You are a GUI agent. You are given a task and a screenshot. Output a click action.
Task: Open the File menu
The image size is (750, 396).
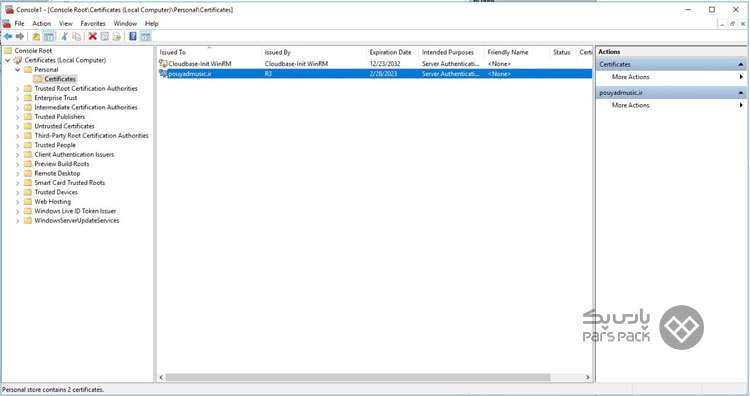click(19, 23)
